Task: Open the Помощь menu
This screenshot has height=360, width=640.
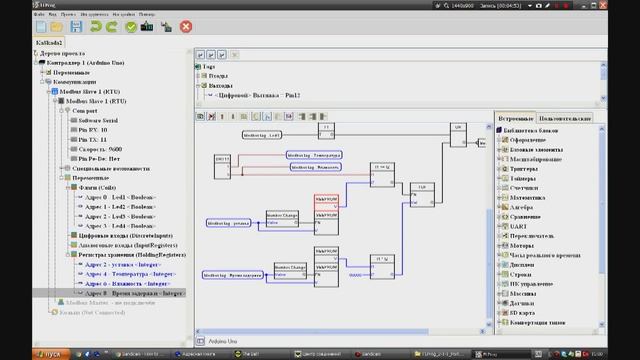Action: click(x=147, y=14)
